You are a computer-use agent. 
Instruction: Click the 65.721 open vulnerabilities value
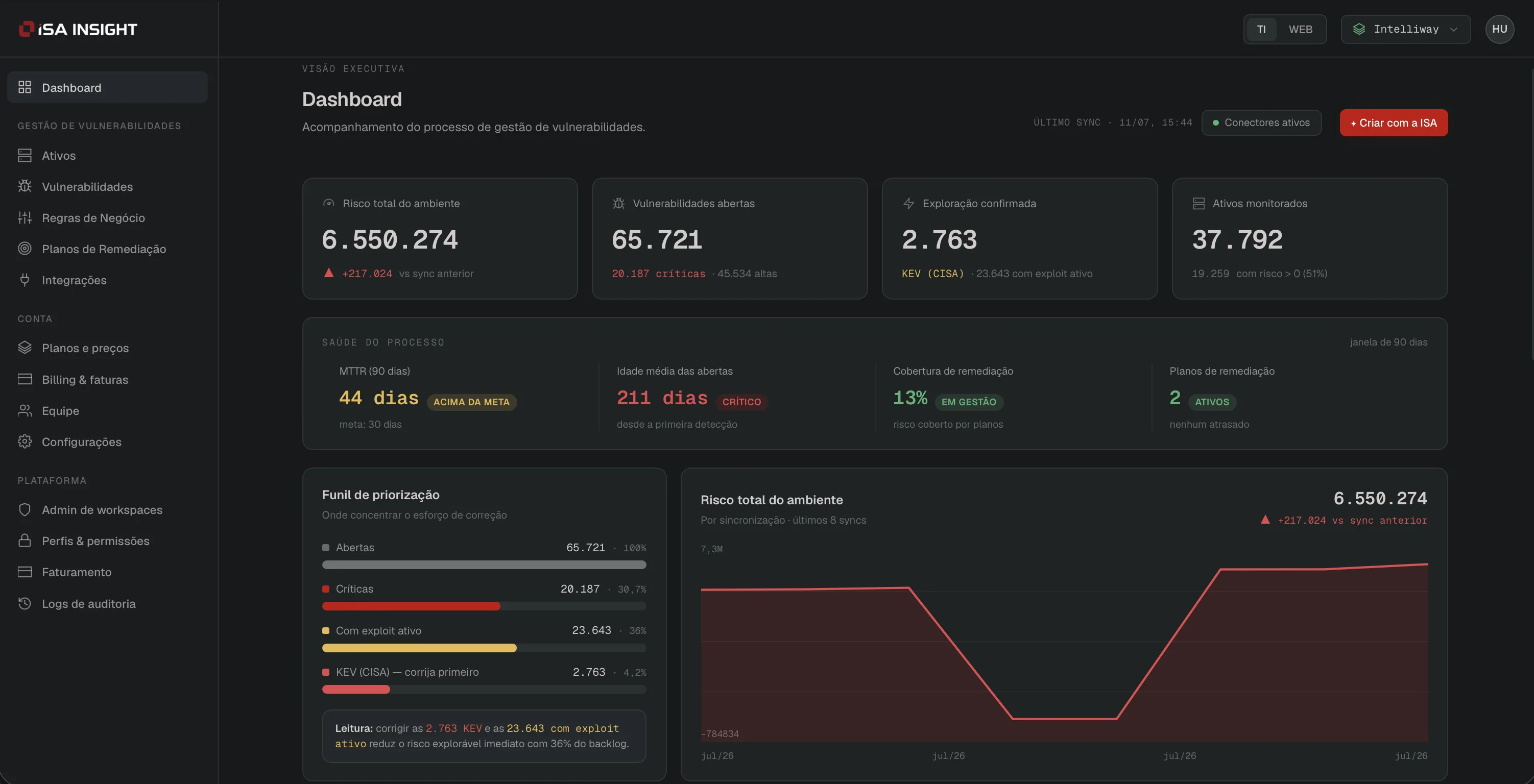tap(657, 239)
